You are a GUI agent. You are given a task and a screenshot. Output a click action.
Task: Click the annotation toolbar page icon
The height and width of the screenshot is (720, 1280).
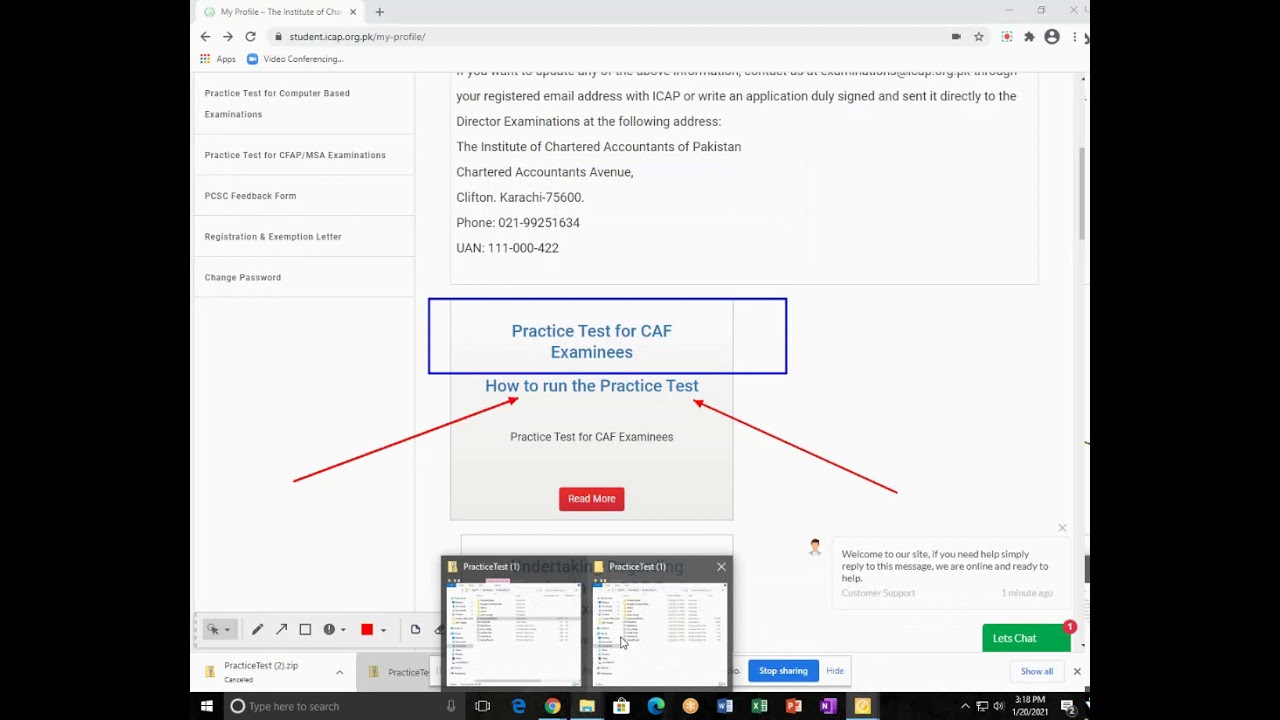(415, 629)
